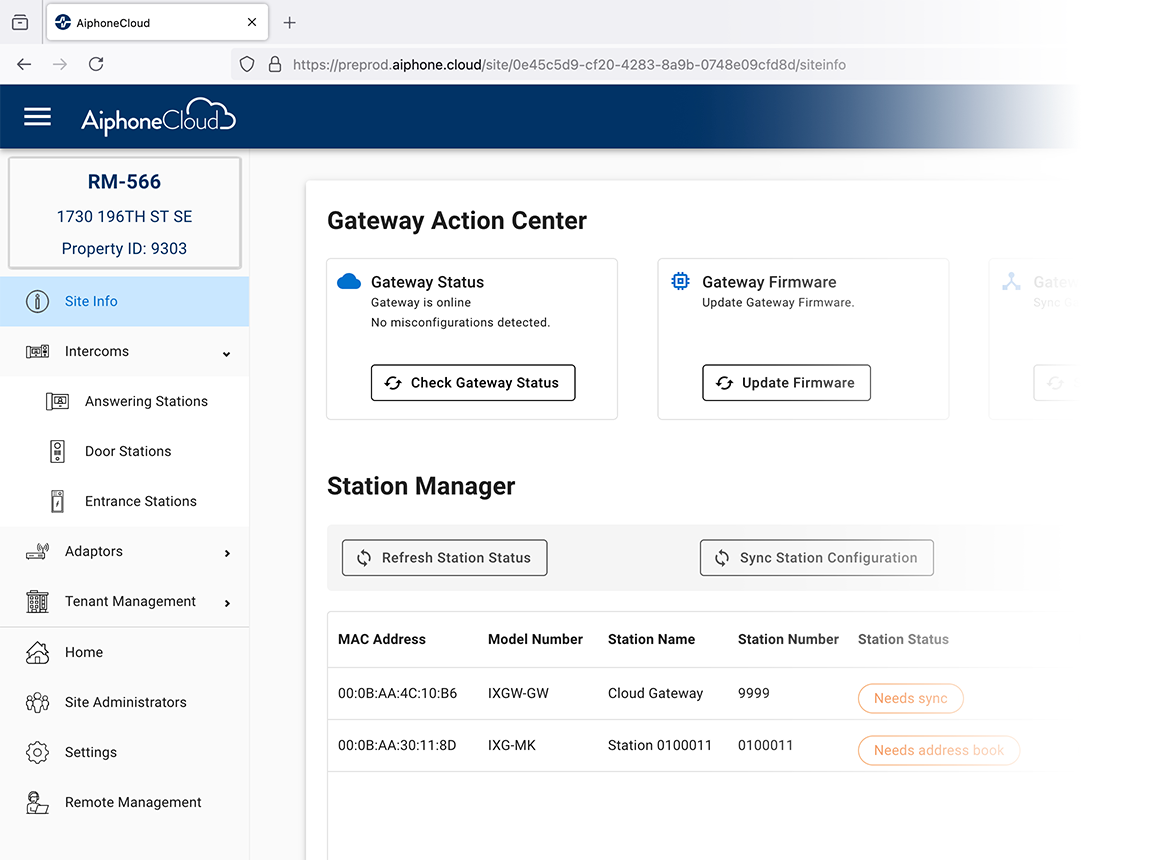This screenshot has width=1162, height=860.
Task: Click the Site Administrators people icon
Action: coord(37,702)
